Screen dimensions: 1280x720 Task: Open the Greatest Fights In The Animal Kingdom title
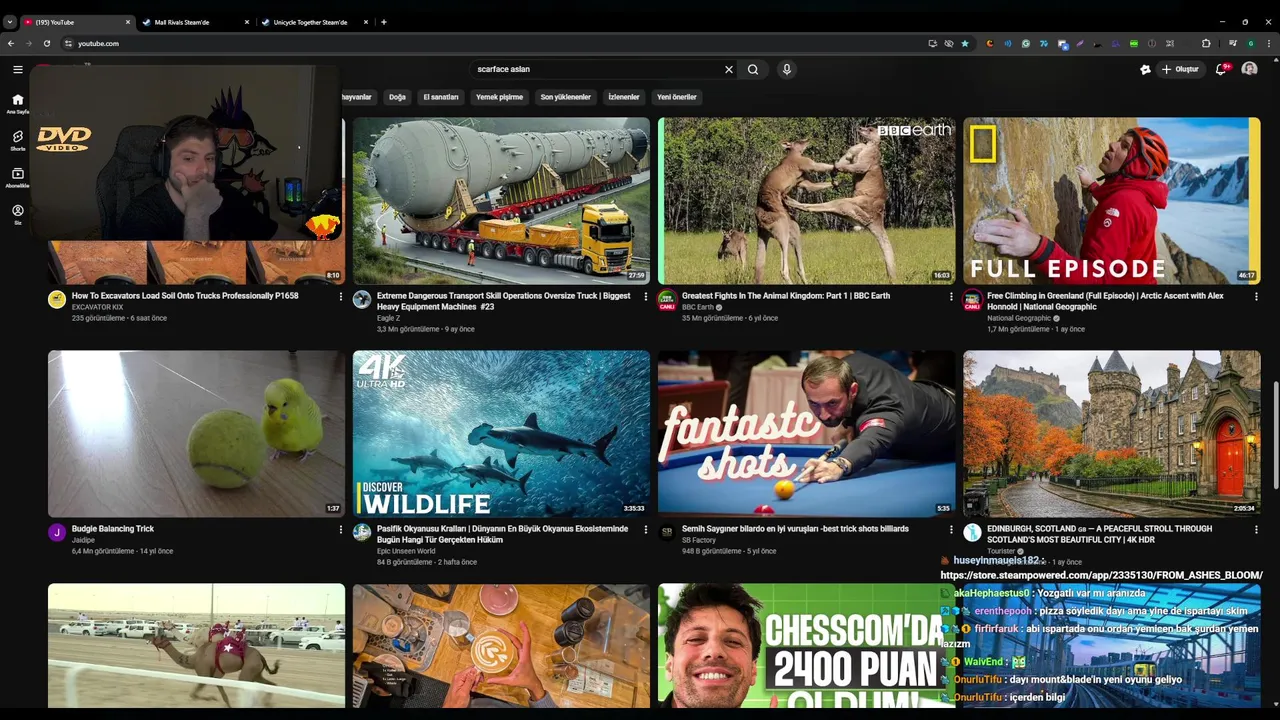point(786,296)
